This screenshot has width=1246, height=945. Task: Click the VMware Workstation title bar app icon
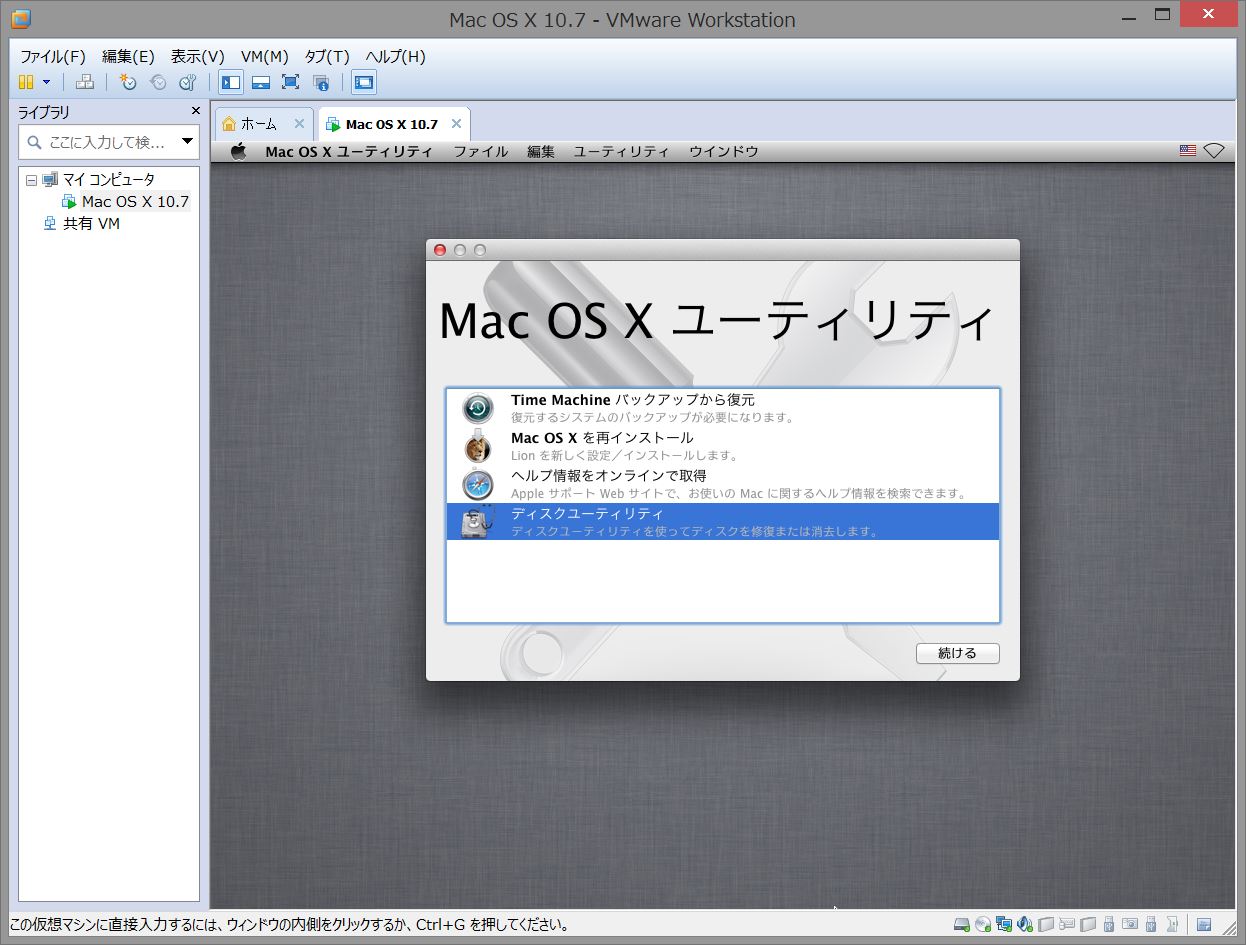click(20, 19)
